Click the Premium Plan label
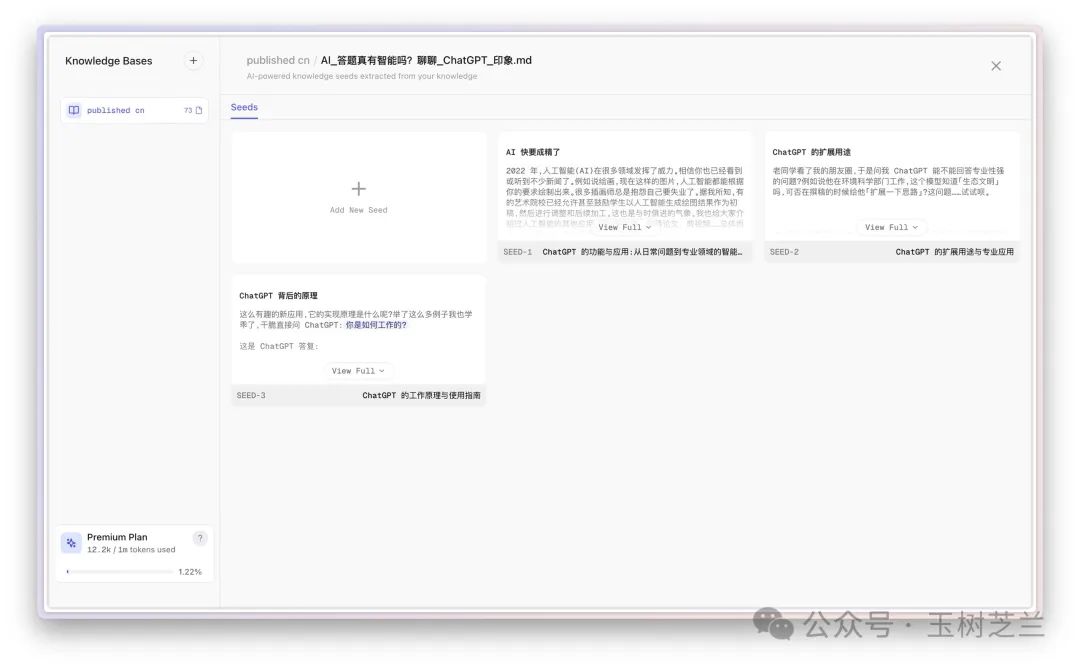 (x=117, y=537)
